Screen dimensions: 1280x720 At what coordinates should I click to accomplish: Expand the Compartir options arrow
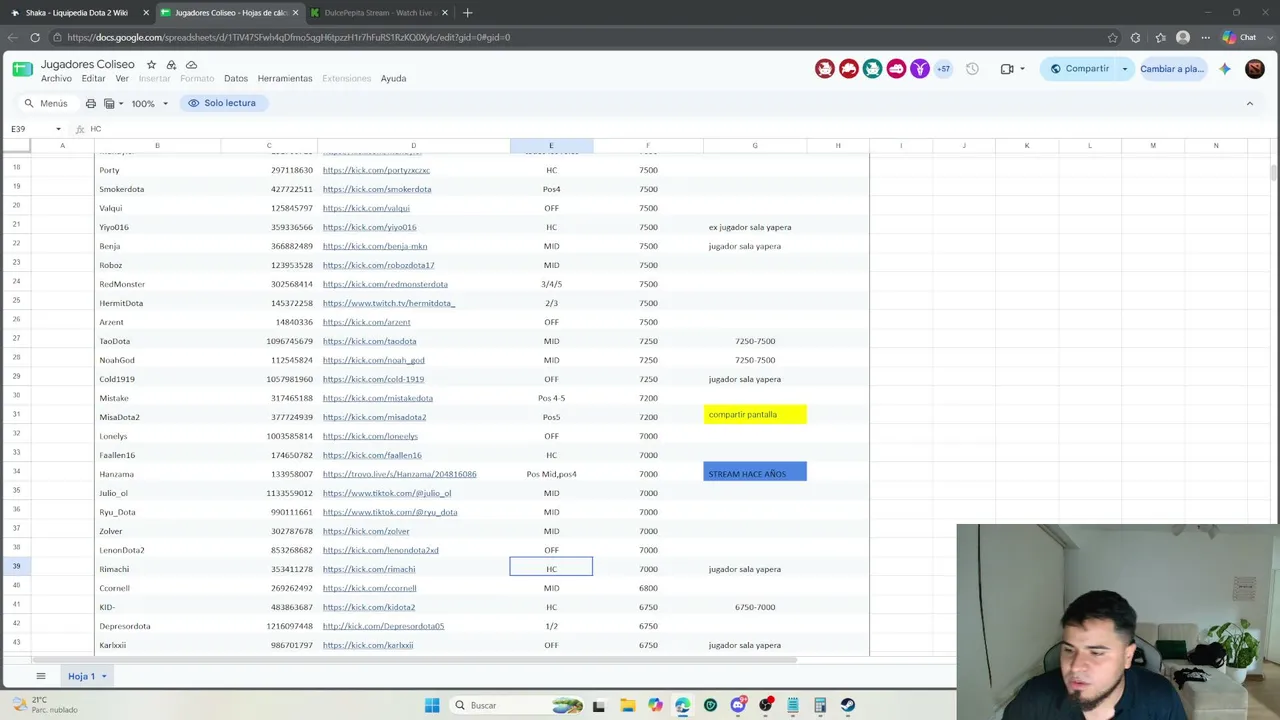[x=1125, y=69]
